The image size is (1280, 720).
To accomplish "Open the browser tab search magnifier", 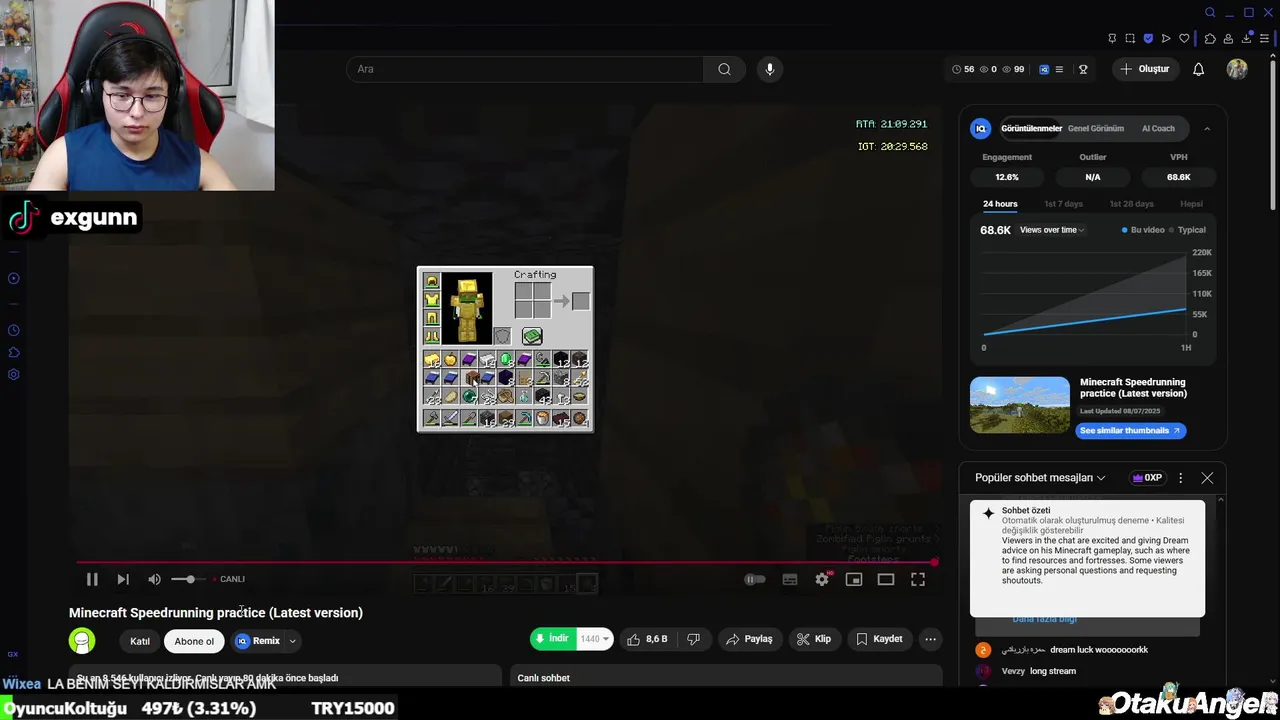I will (1210, 13).
